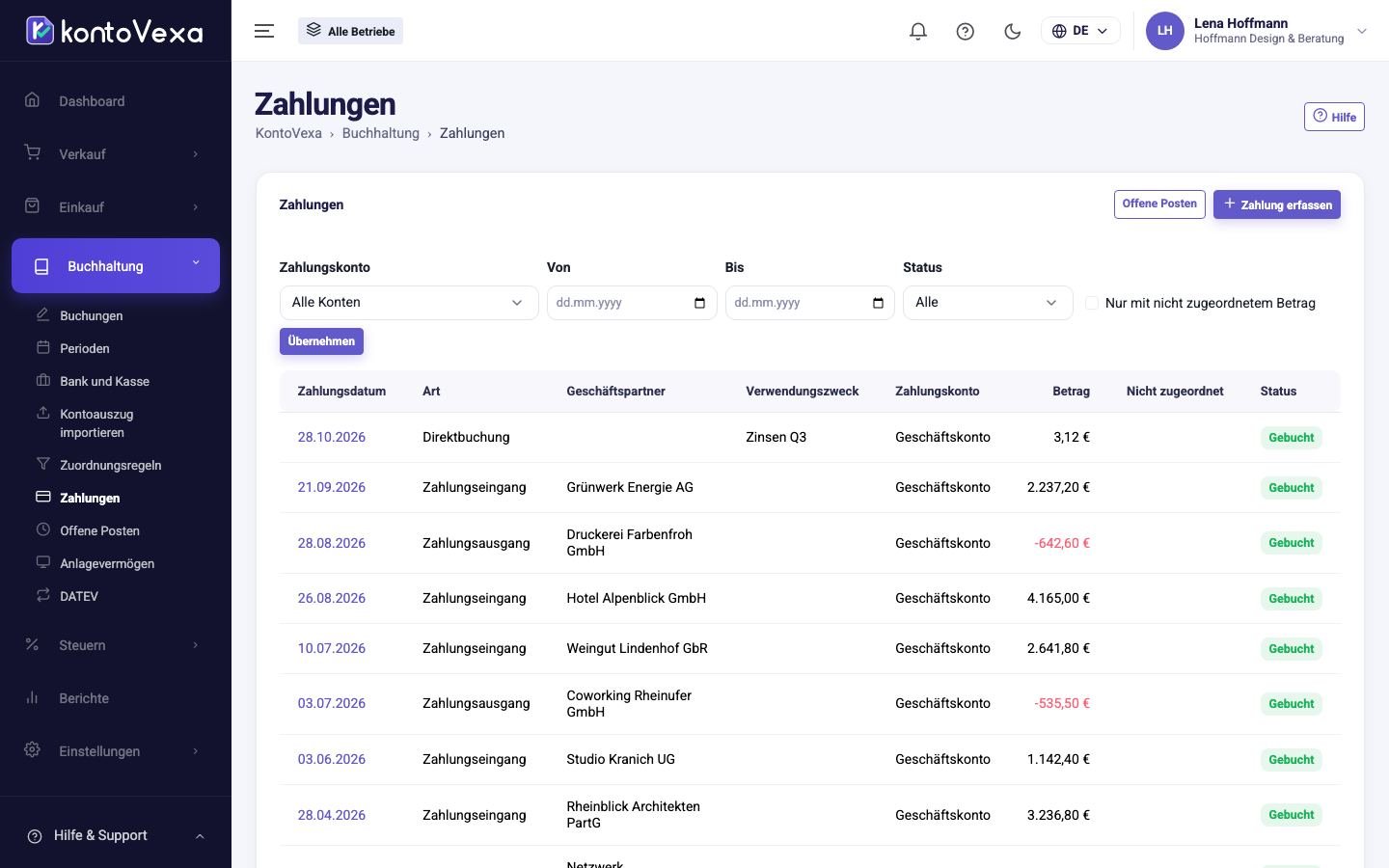Expand the Lena Hoffmann account menu chevron
Viewport: 1389px width, 868px height.
tap(1362, 31)
